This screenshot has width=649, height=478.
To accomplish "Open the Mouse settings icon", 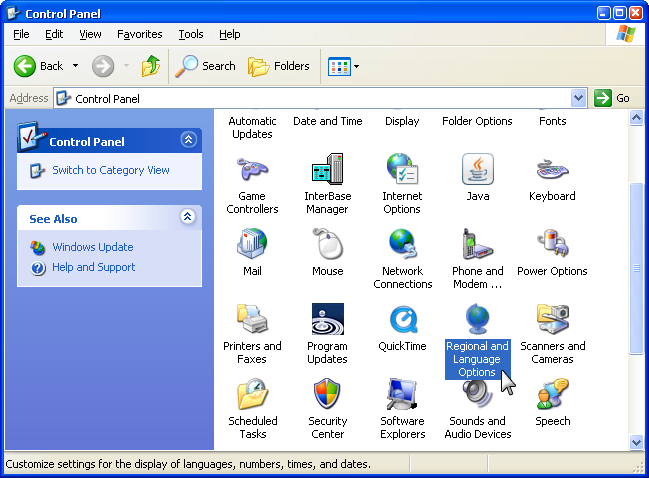I will [x=327, y=243].
